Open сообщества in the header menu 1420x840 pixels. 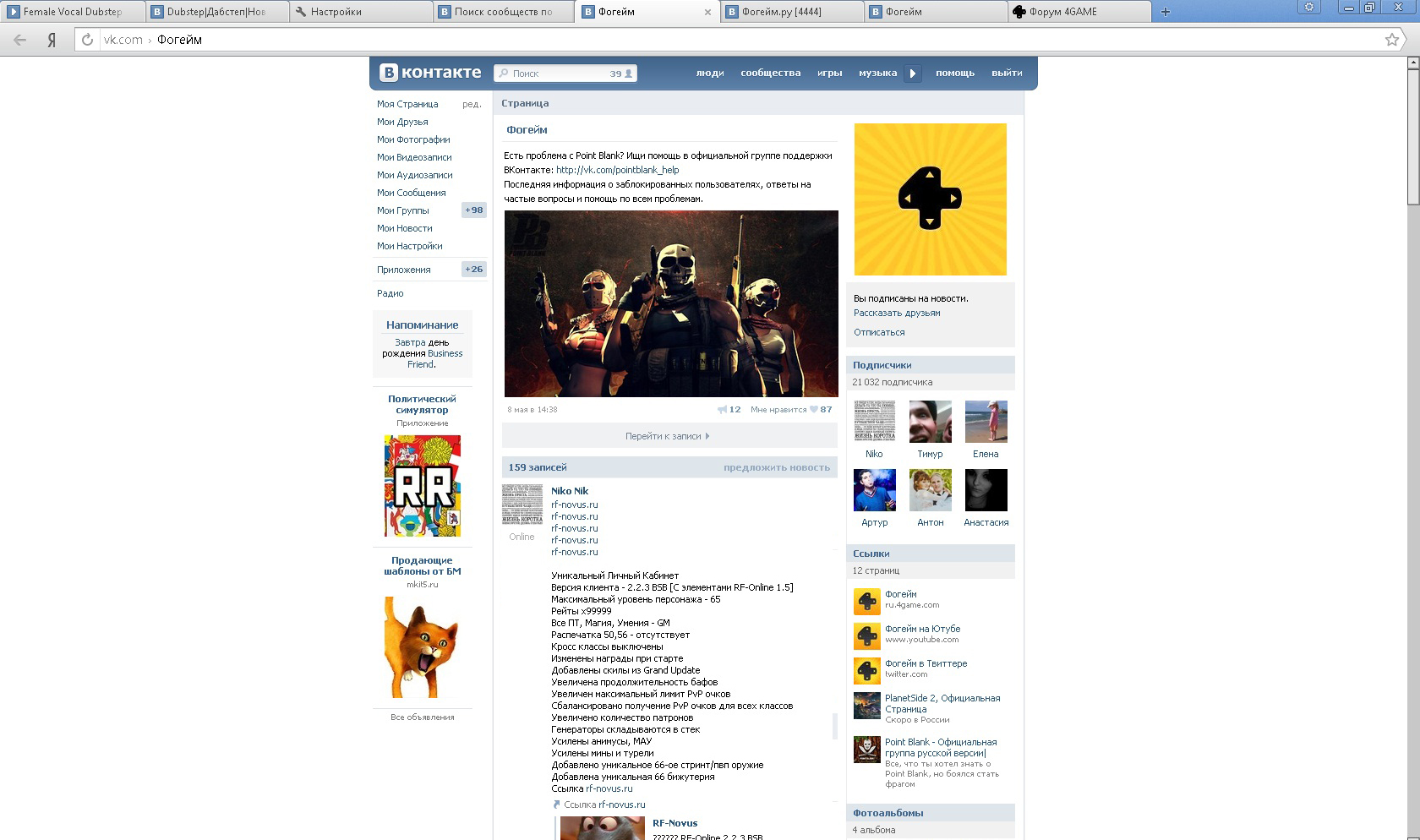click(x=770, y=74)
